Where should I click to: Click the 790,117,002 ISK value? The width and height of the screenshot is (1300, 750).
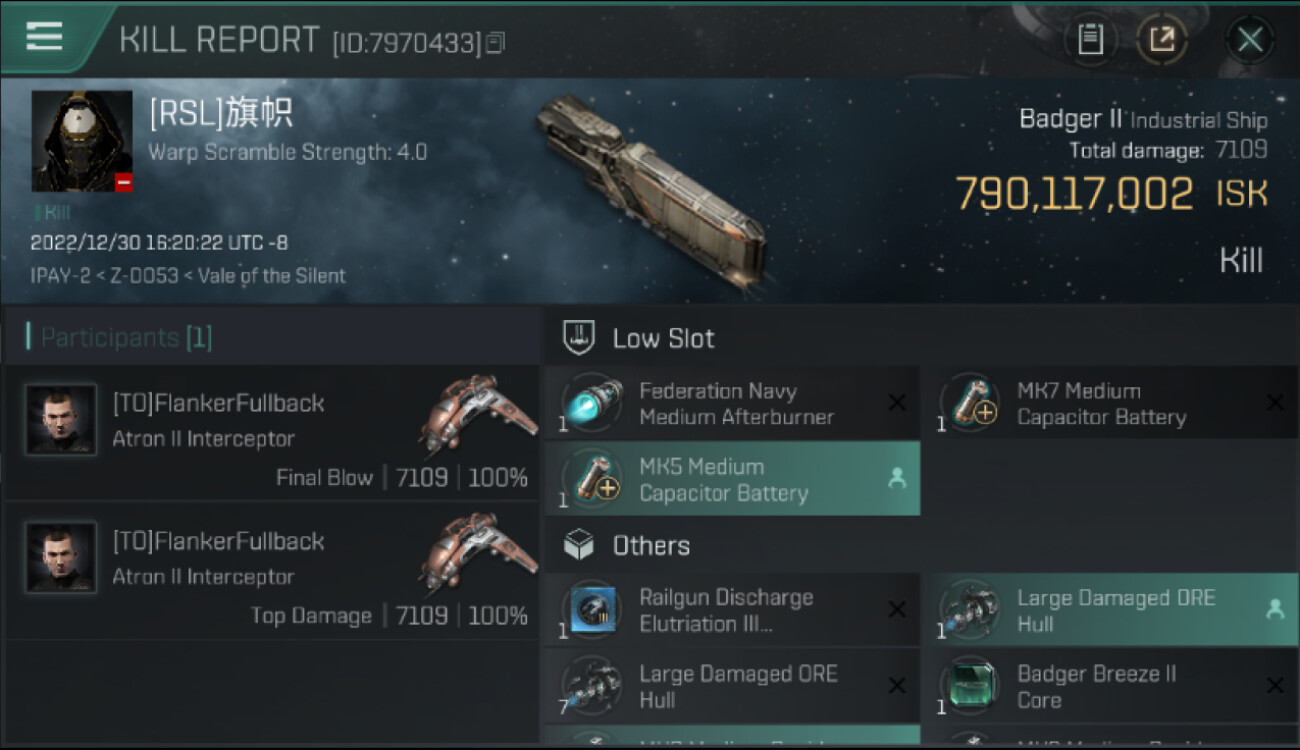[x=1074, y=193]
